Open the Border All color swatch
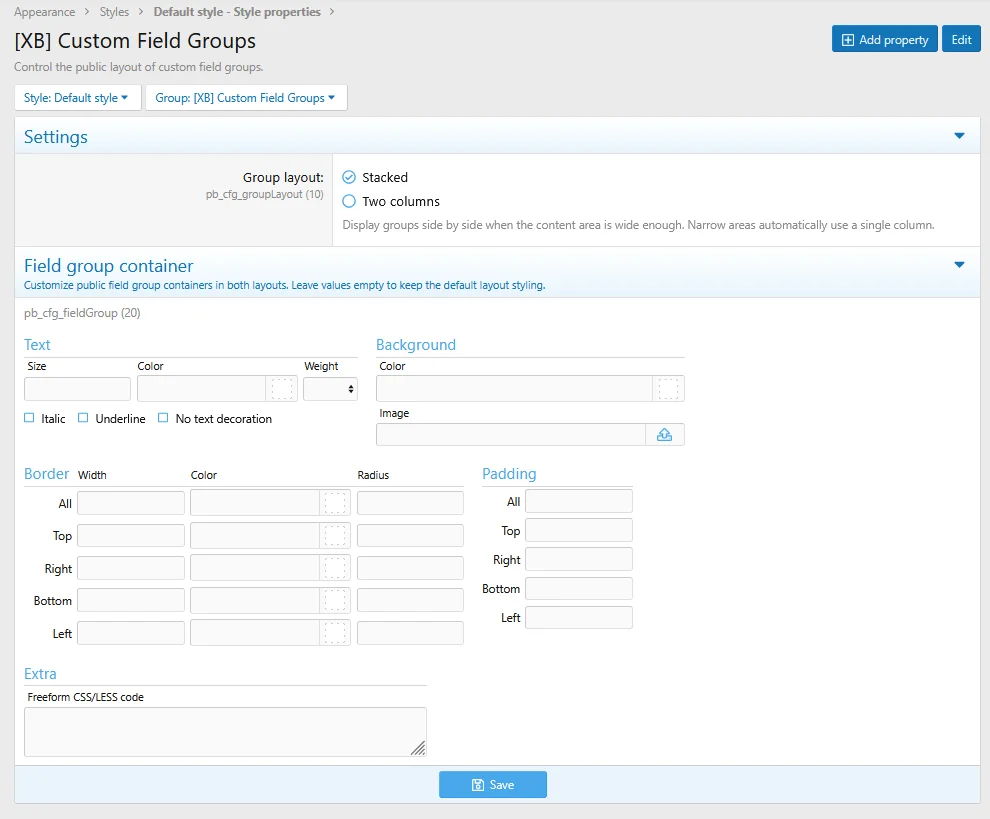 (335, 503)
